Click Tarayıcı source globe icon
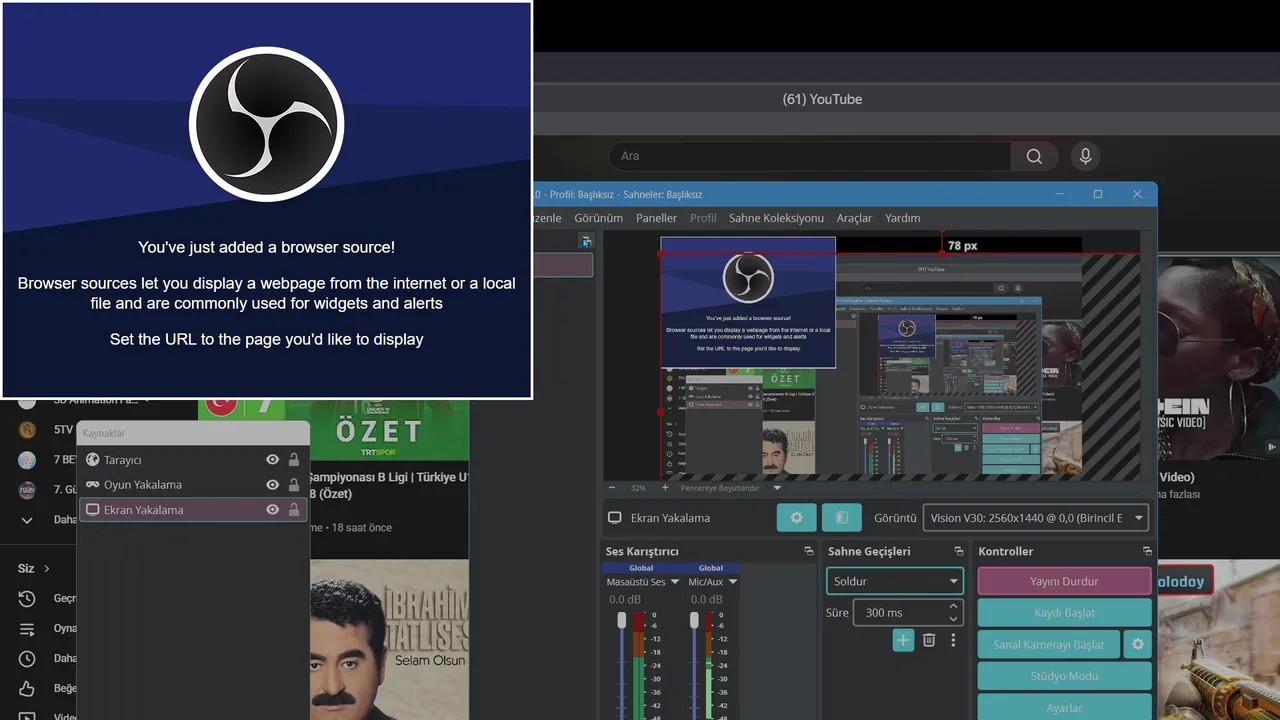This screenshot has width=1280, height=720. point(93,460)
